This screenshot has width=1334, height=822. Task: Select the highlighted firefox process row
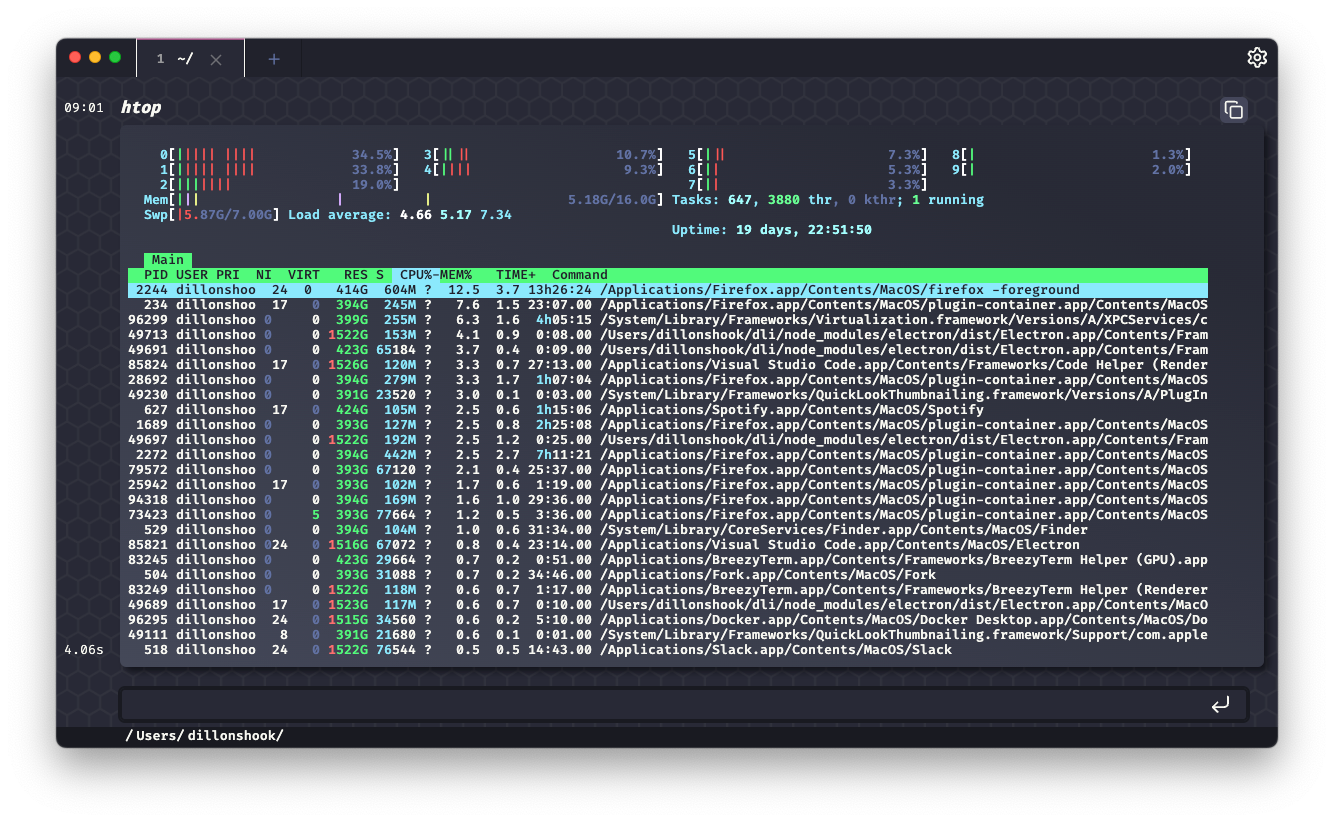pos(600,289)
